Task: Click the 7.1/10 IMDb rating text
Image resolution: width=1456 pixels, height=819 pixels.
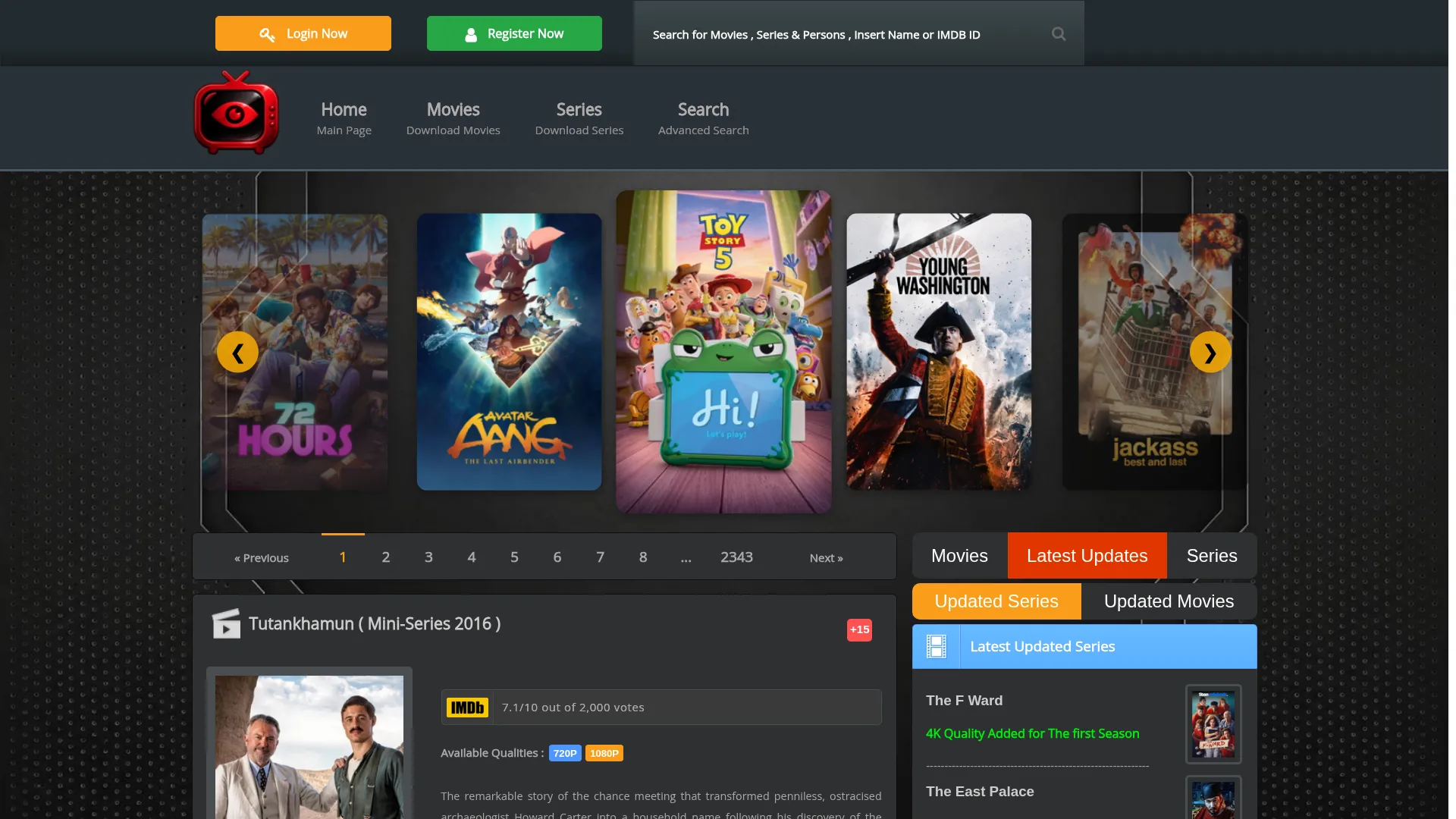Action: (573, 708)
